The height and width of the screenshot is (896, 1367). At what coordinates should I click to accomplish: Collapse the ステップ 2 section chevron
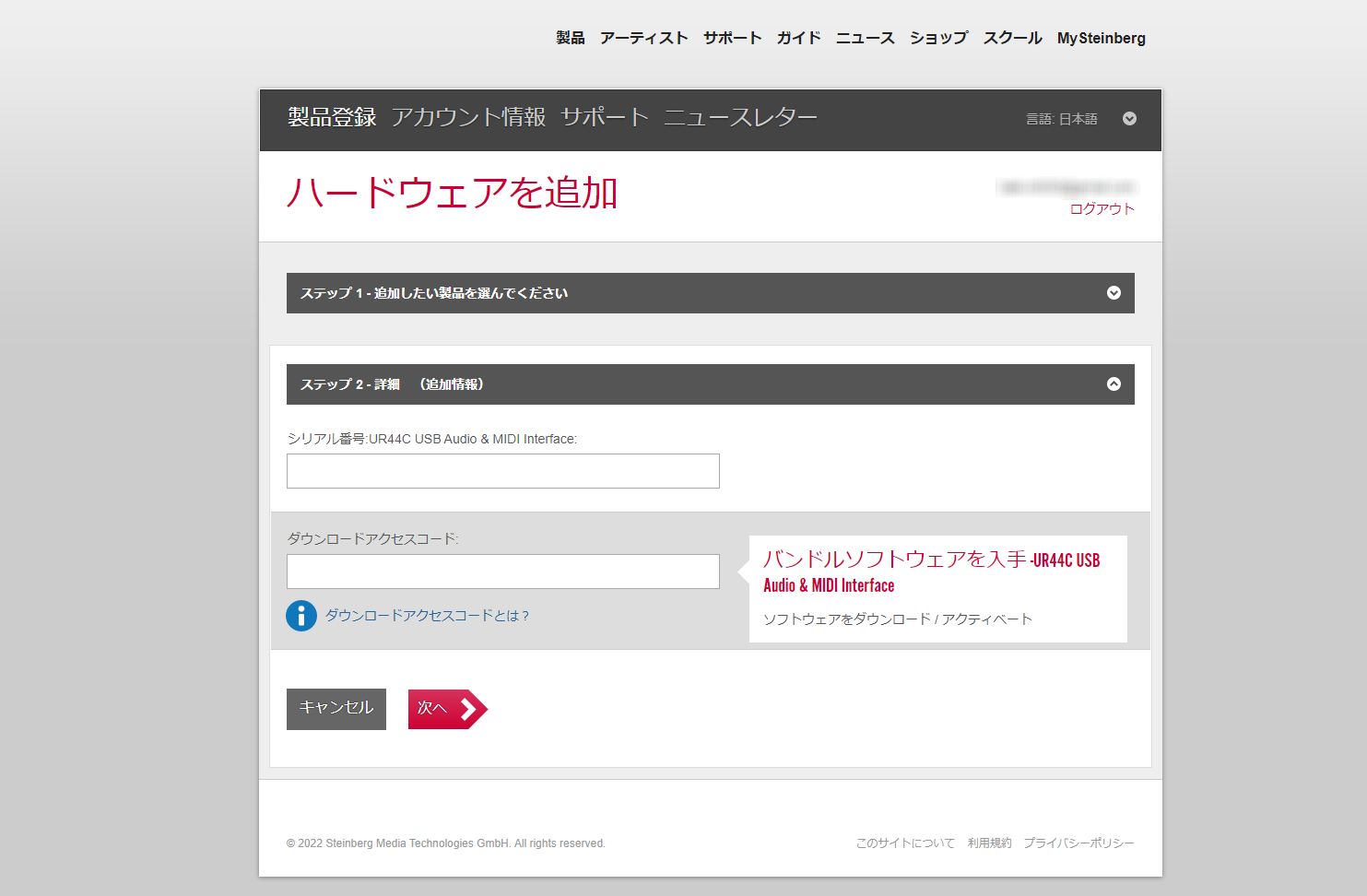click(1114, 384)
